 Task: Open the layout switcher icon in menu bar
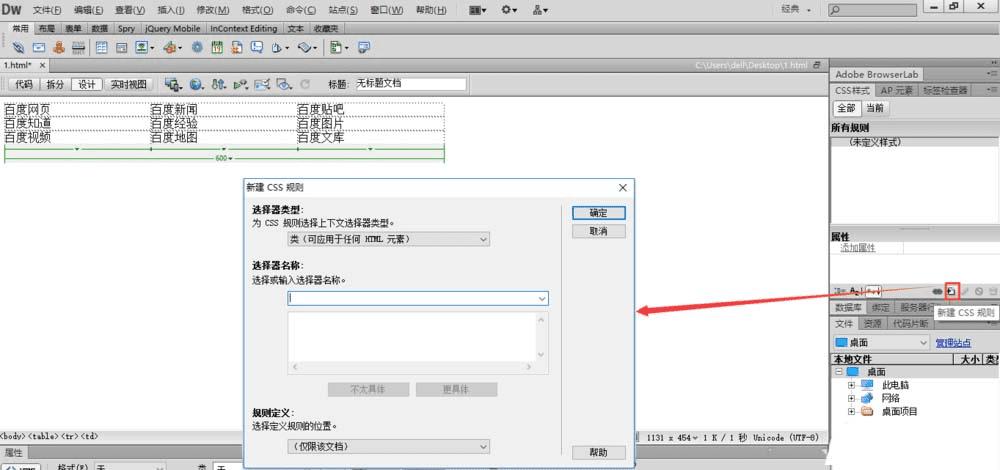[478, 10]
